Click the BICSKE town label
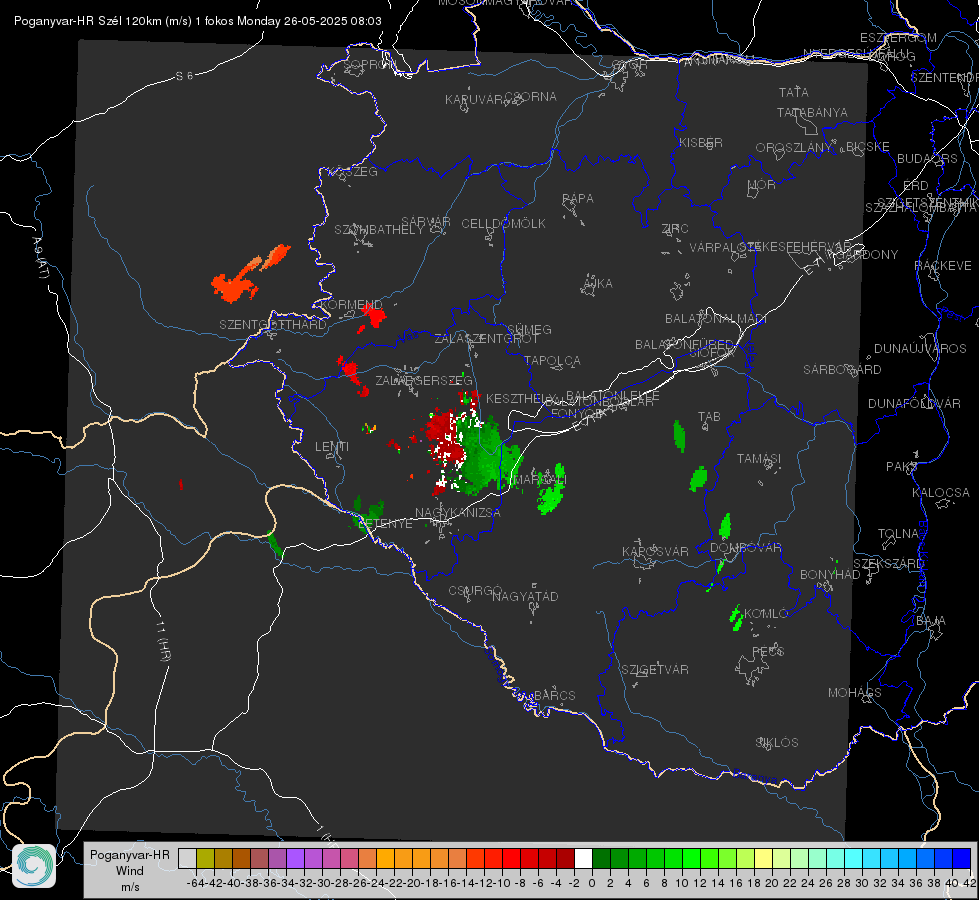The width and height of the screenshot is (979, 900). pos(868,147)
